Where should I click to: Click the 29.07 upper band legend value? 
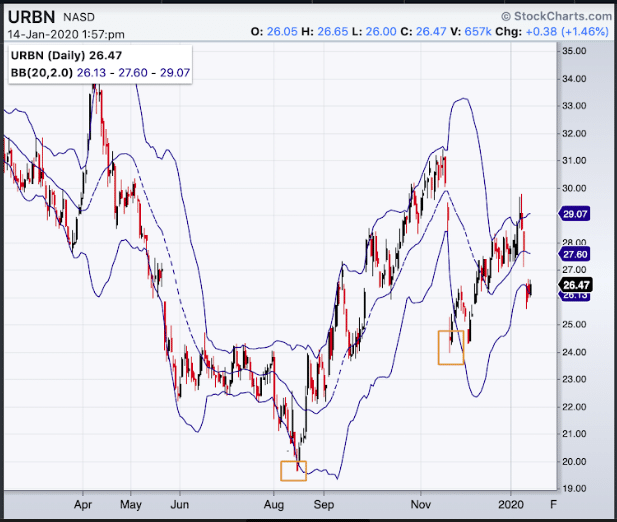[x=175, y=73]
